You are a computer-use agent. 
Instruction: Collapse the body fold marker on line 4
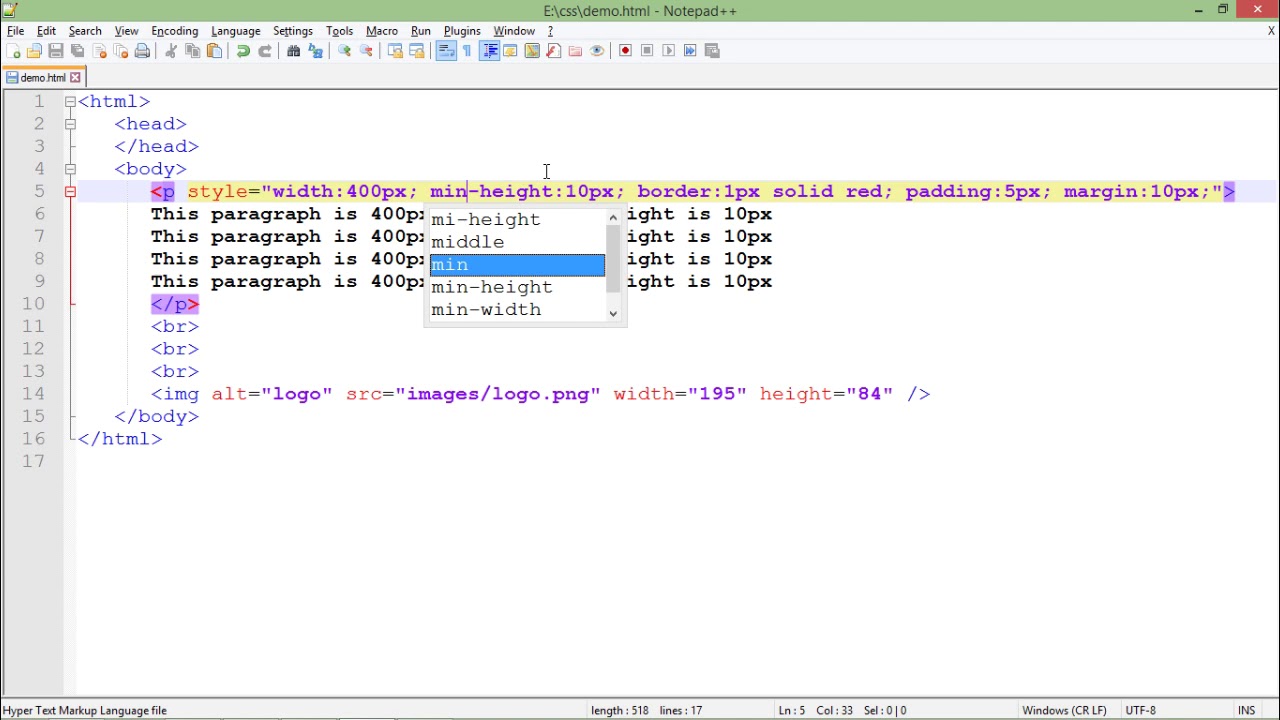coord(70,169)
